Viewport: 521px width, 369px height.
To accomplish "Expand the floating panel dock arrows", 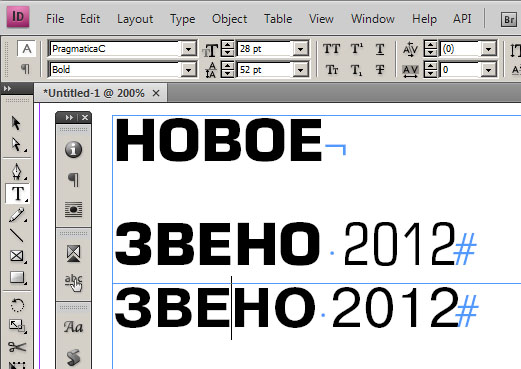I will point(69,117).
